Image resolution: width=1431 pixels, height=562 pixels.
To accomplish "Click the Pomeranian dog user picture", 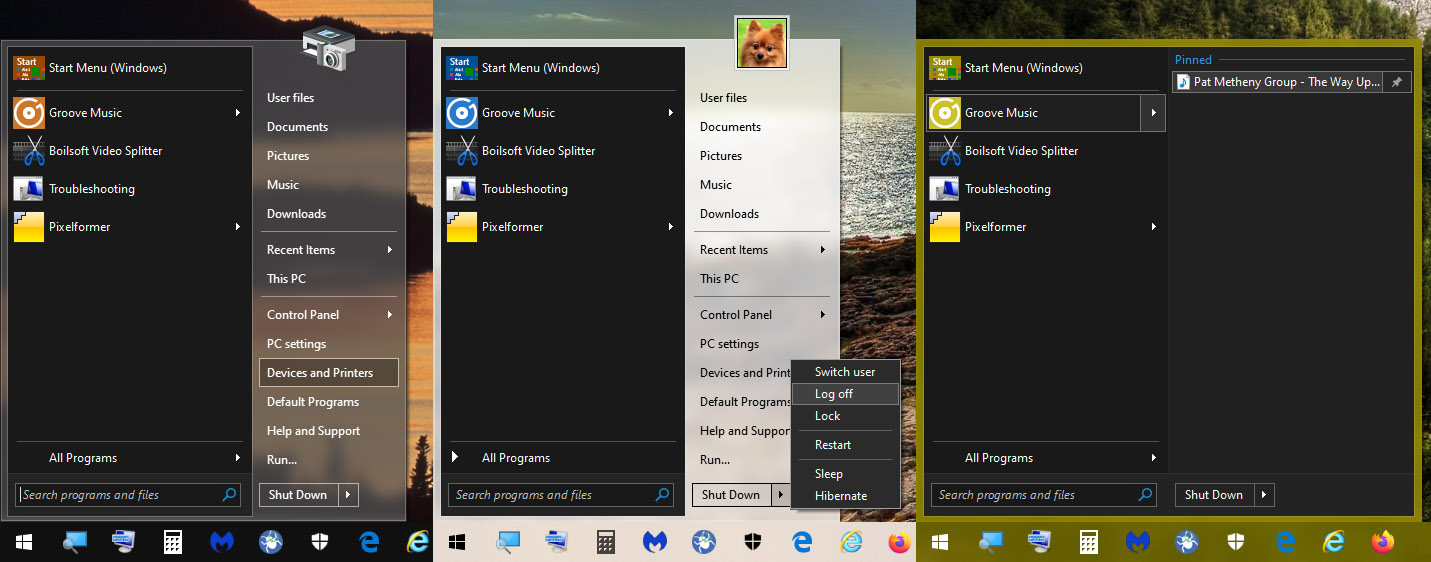I will coord(762,44).
